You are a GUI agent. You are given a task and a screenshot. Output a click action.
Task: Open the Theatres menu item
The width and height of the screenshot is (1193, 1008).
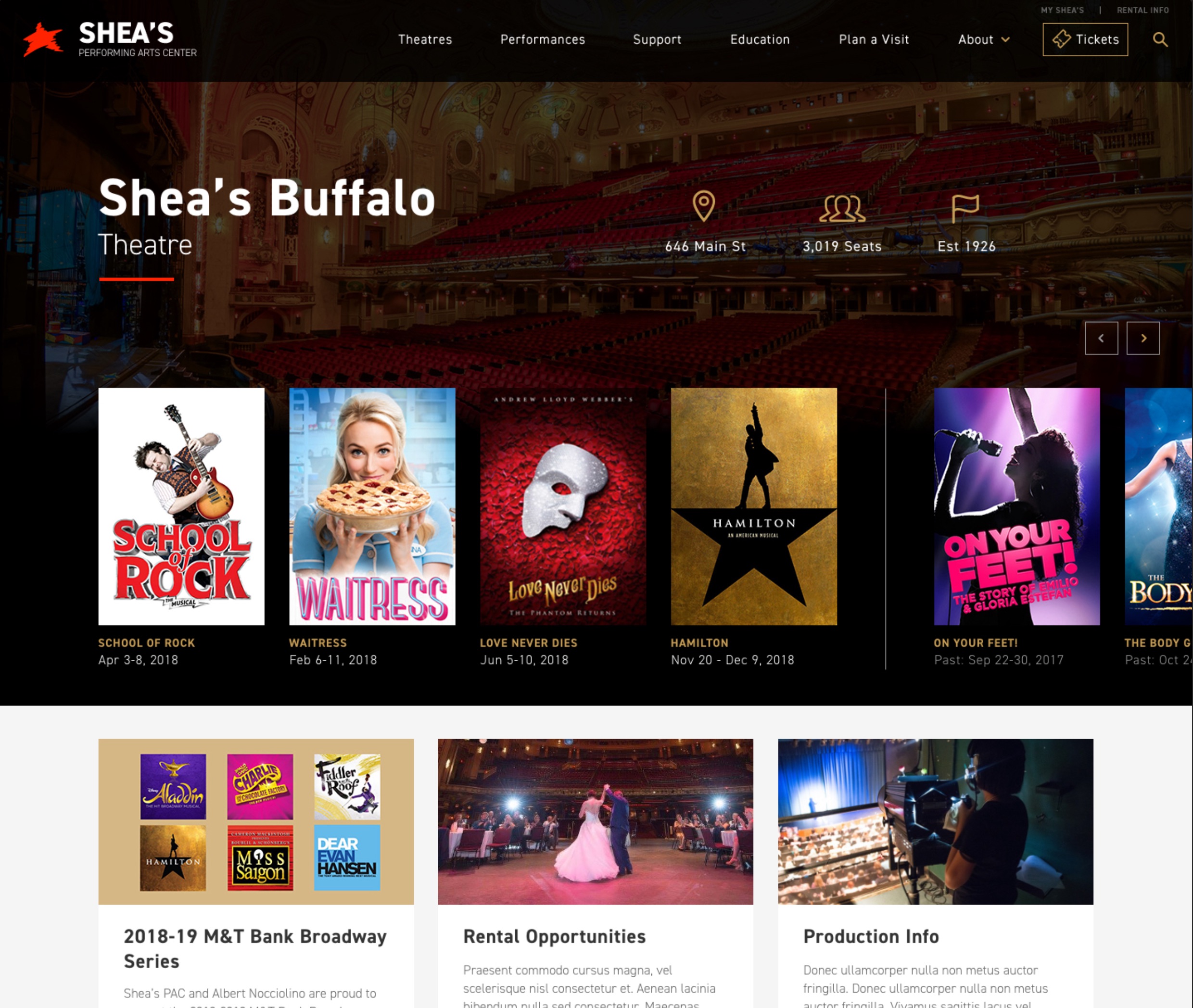[425, 39]
